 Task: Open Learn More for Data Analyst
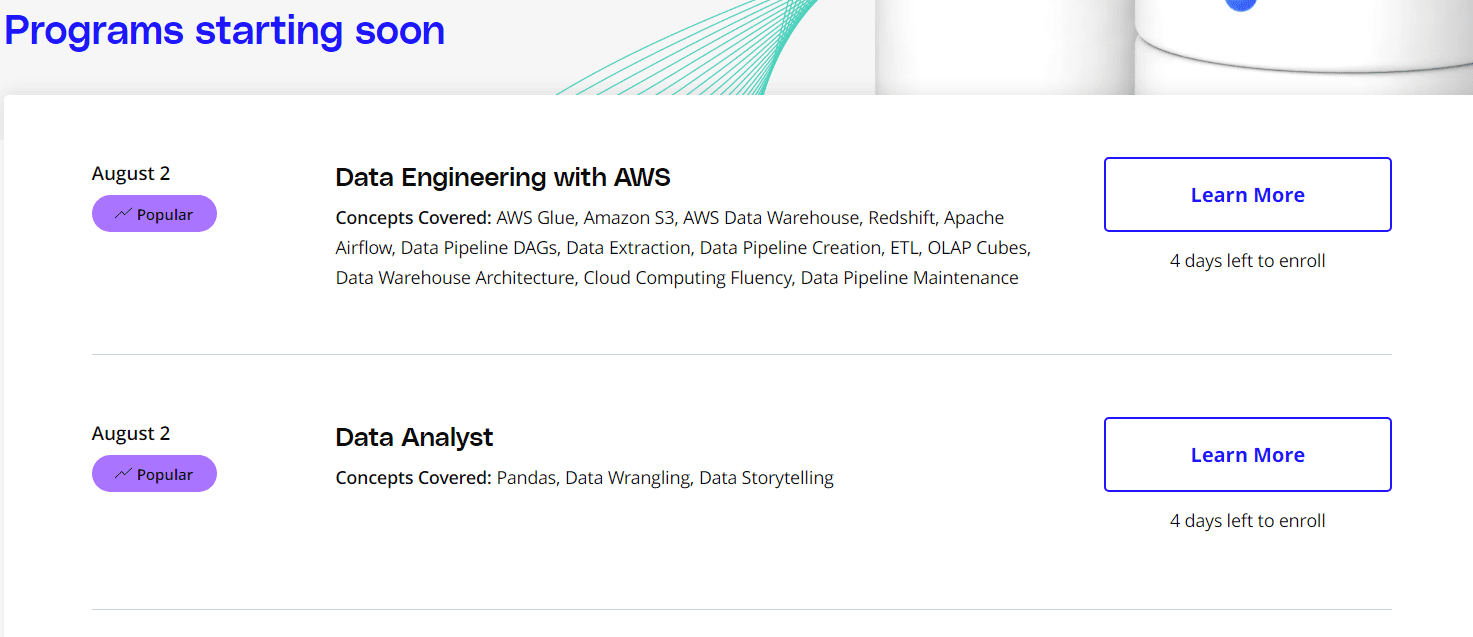coord(1247,455)
